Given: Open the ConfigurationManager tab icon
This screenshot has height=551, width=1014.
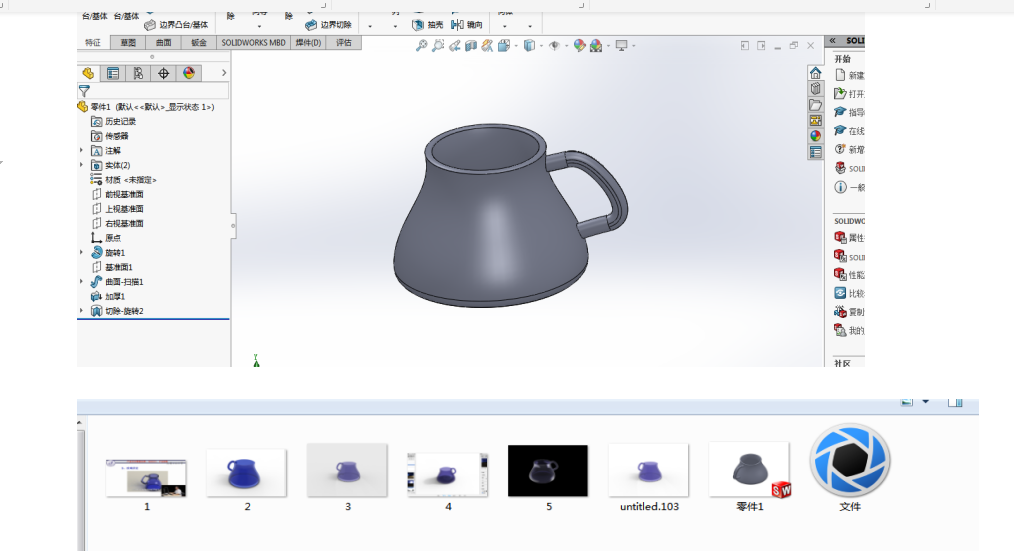Looking at the screenshot, I should pos(138,73).
